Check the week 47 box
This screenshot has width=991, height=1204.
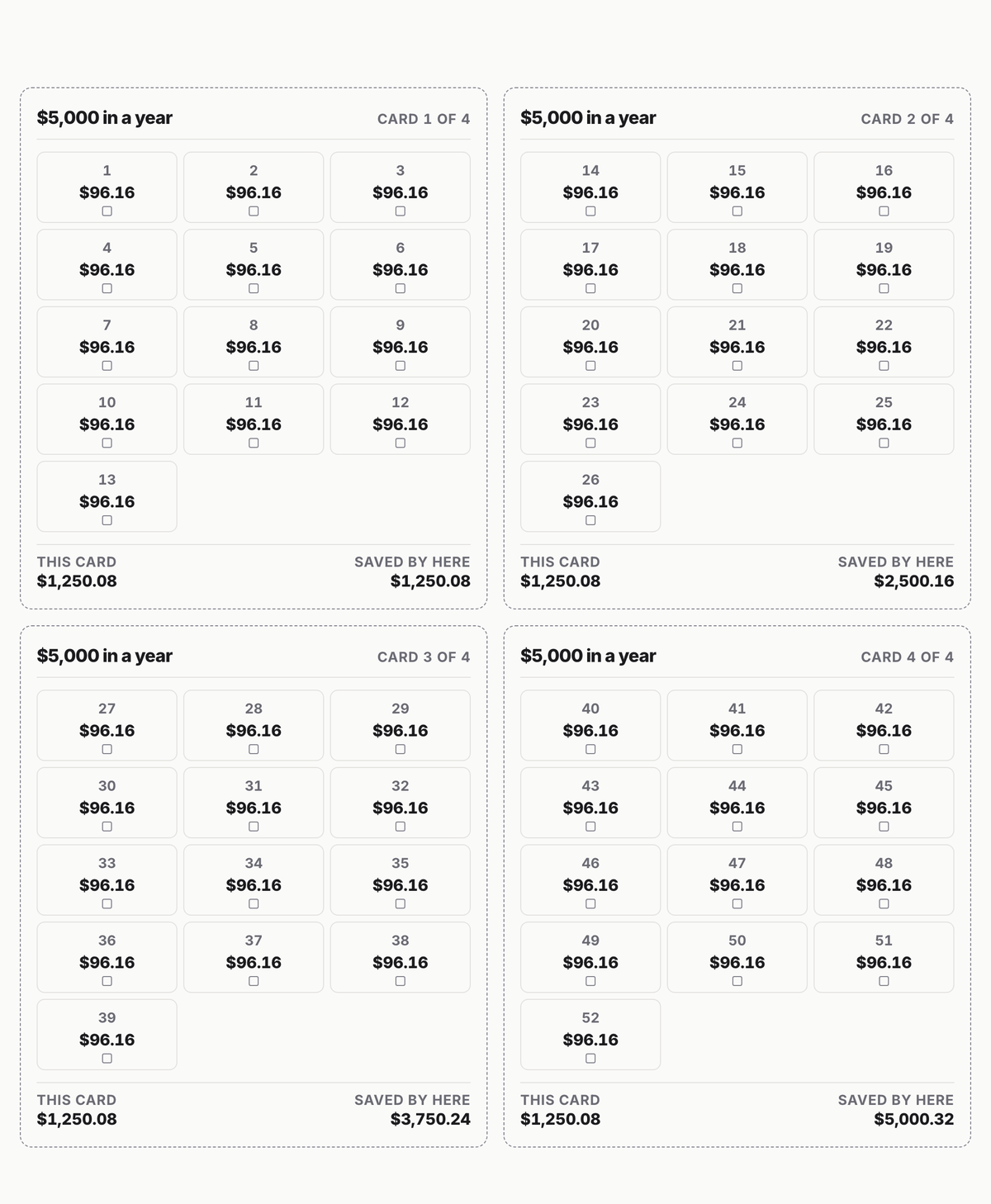click(737, 904)
